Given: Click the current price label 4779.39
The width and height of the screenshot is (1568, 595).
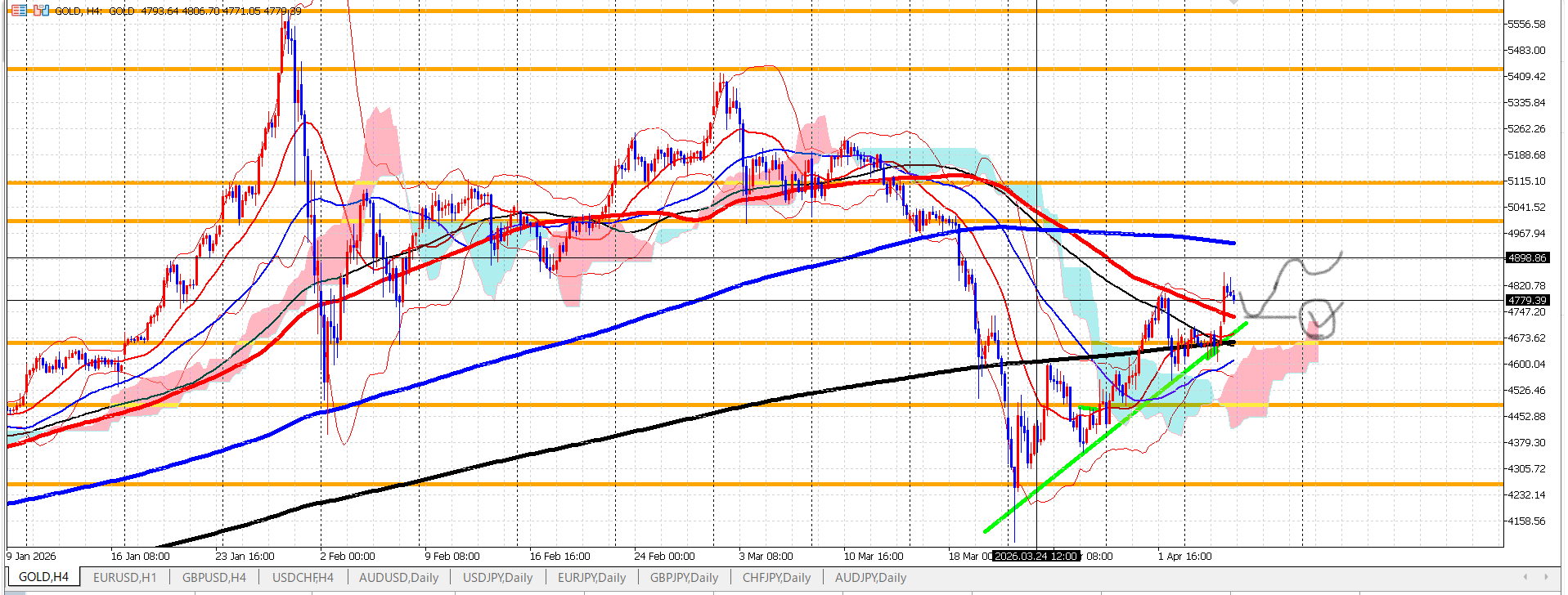Looking at the screenshot, I should coord(1526,301).
